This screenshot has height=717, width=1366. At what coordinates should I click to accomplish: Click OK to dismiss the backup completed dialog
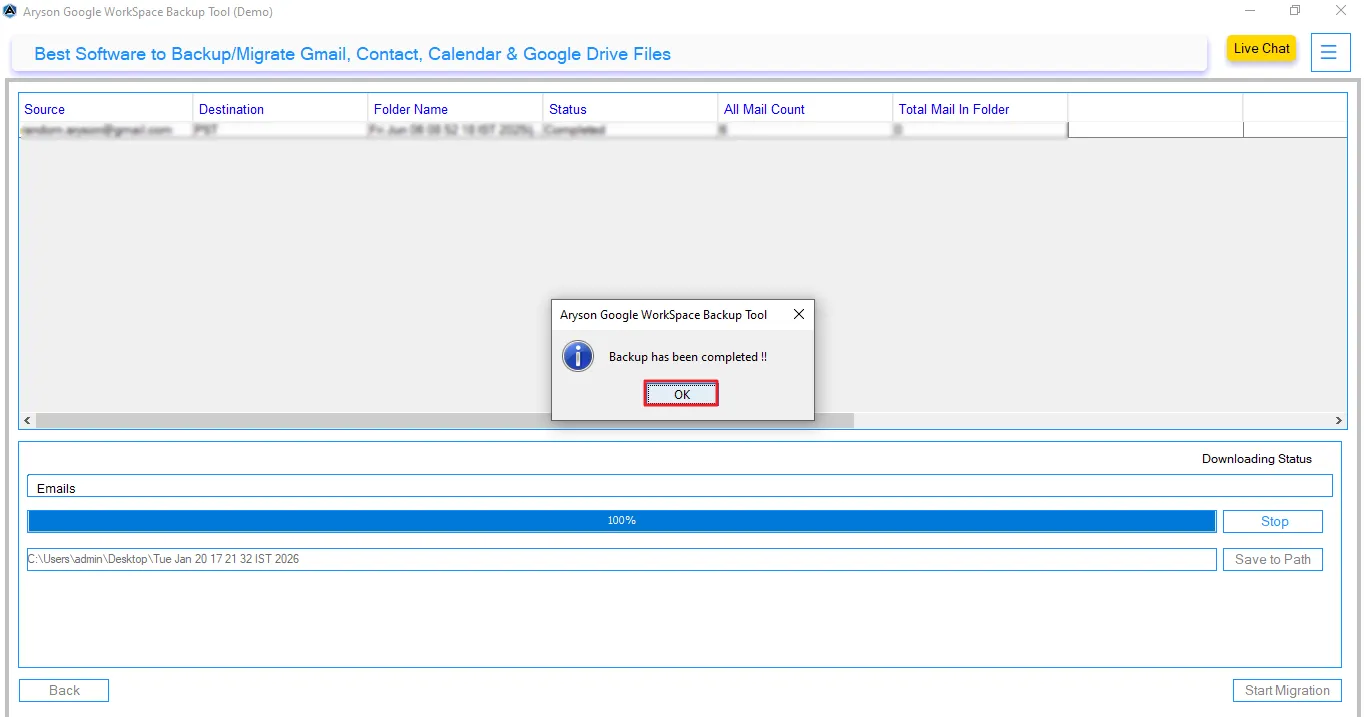(x=681, y=393)
